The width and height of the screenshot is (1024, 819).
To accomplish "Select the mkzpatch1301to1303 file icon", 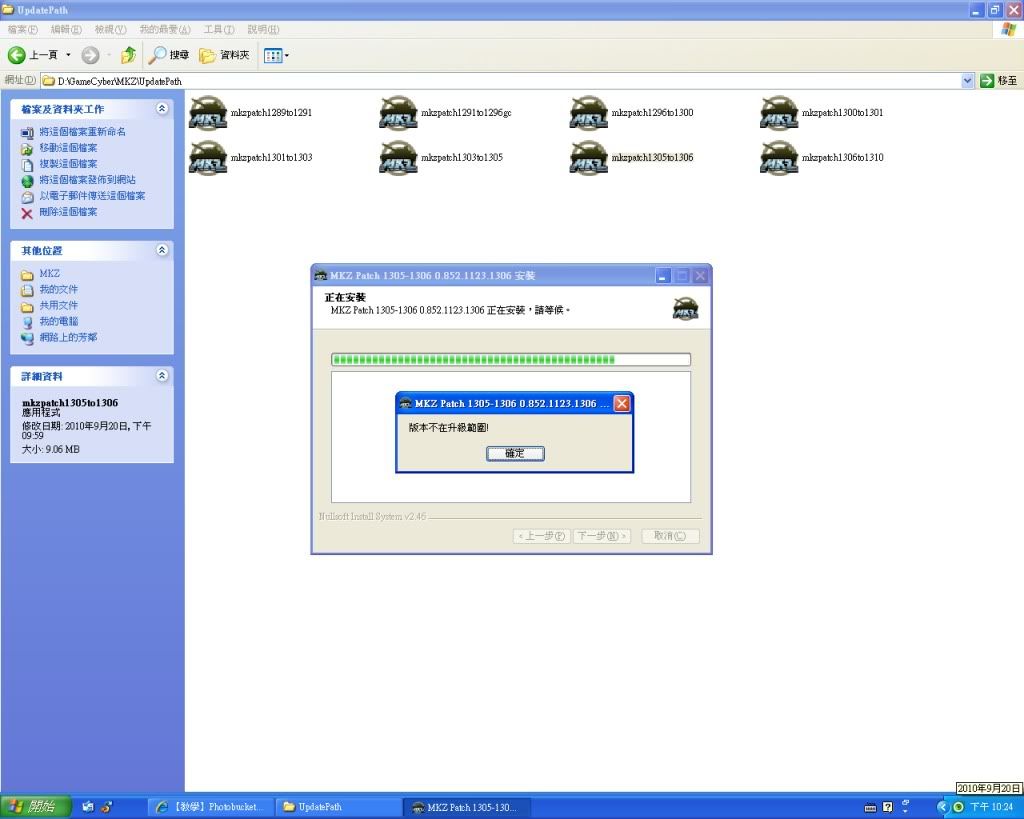I will click(208, 158).
